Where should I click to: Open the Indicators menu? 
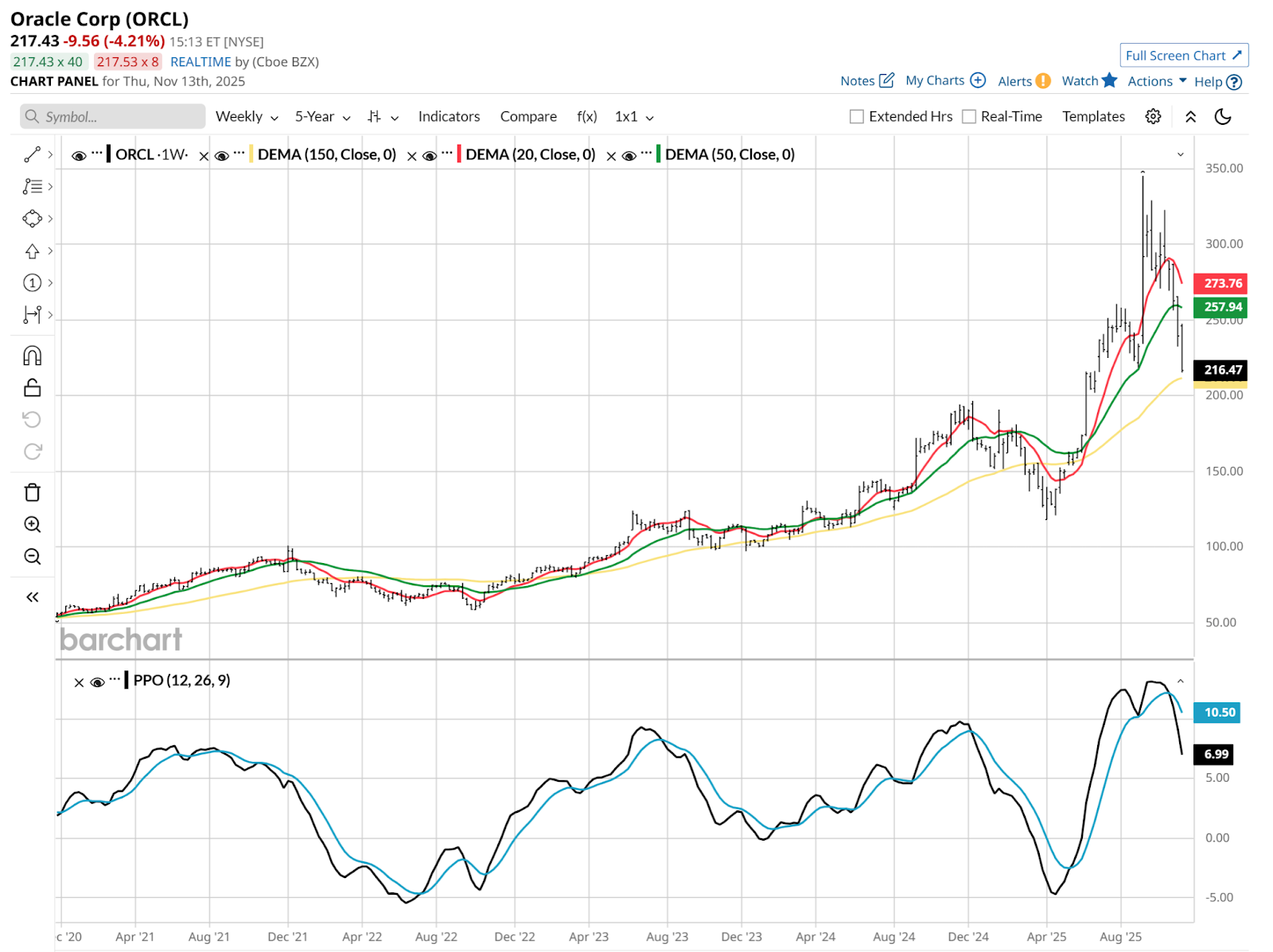(x=449, y=117)
